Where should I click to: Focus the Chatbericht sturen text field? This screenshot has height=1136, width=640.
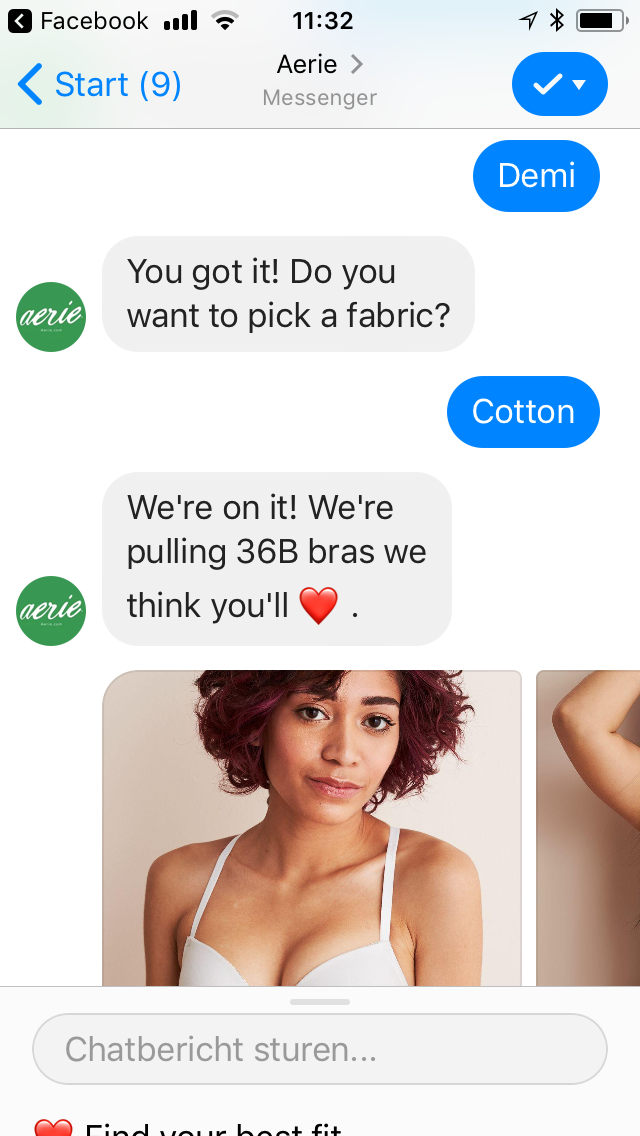[x=320, y=1049]
